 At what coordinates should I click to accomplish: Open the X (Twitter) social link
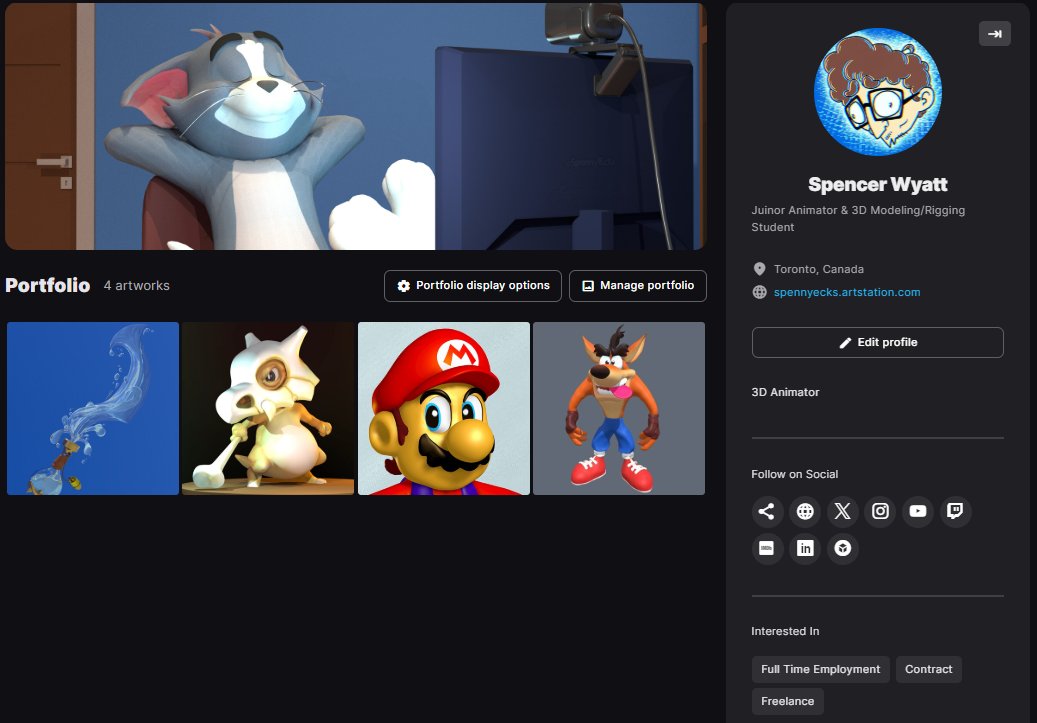pos(843,511)
